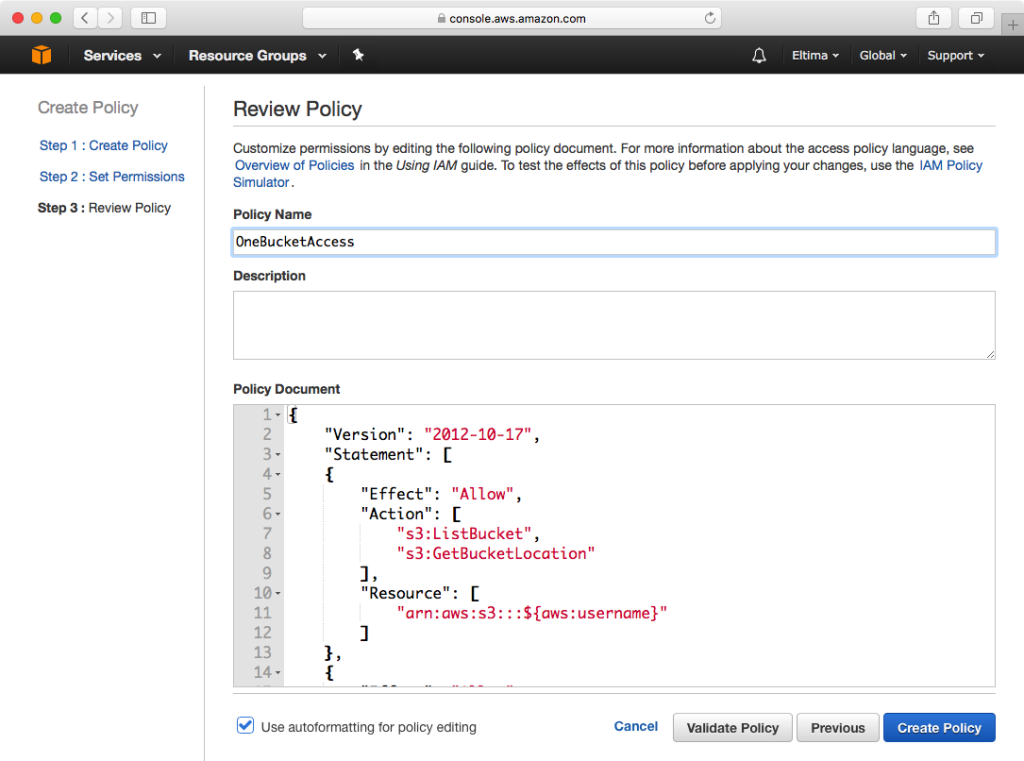Open Safari tab overview icon
The width and height of the screenshot is (1024, 761).
pos(975,18)
